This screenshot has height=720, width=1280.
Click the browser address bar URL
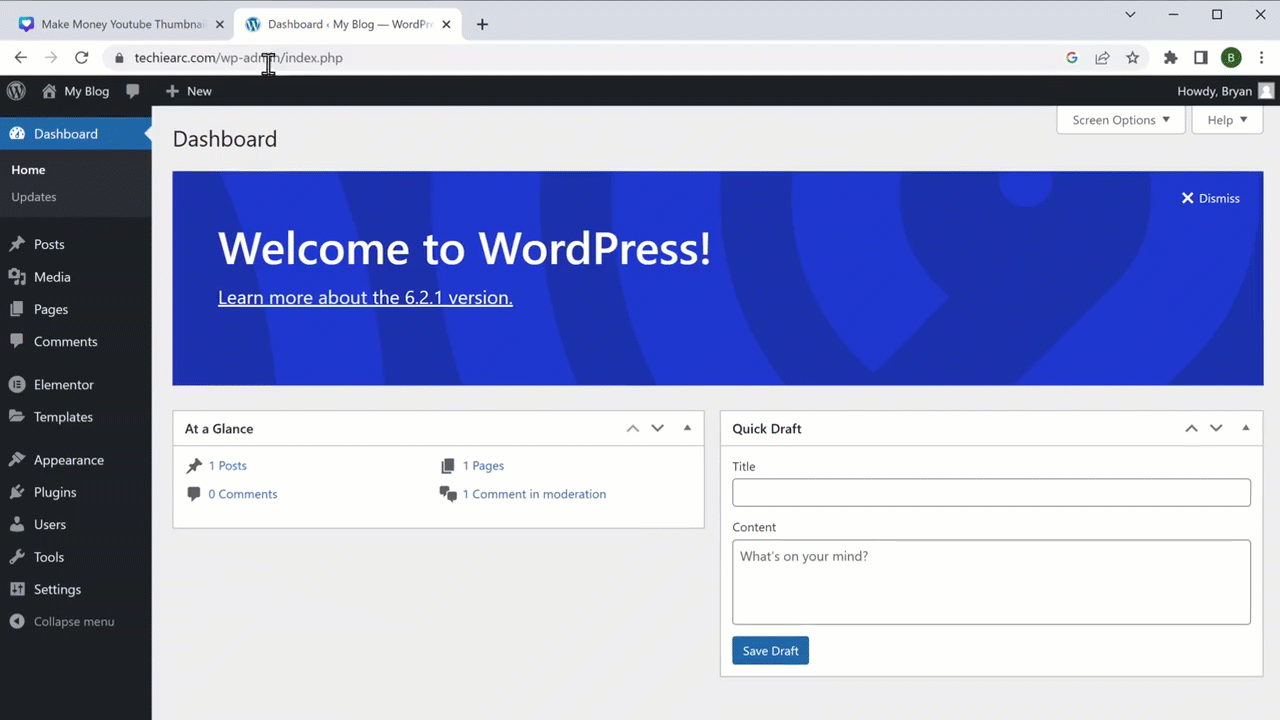tap(239, 58)
